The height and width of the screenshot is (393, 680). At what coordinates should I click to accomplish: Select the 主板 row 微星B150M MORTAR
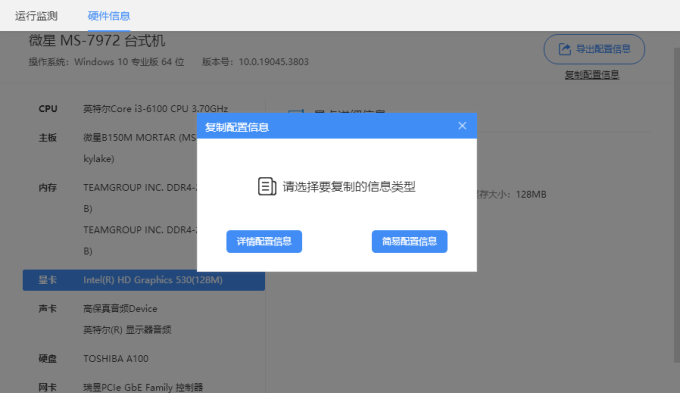point(144,148)
